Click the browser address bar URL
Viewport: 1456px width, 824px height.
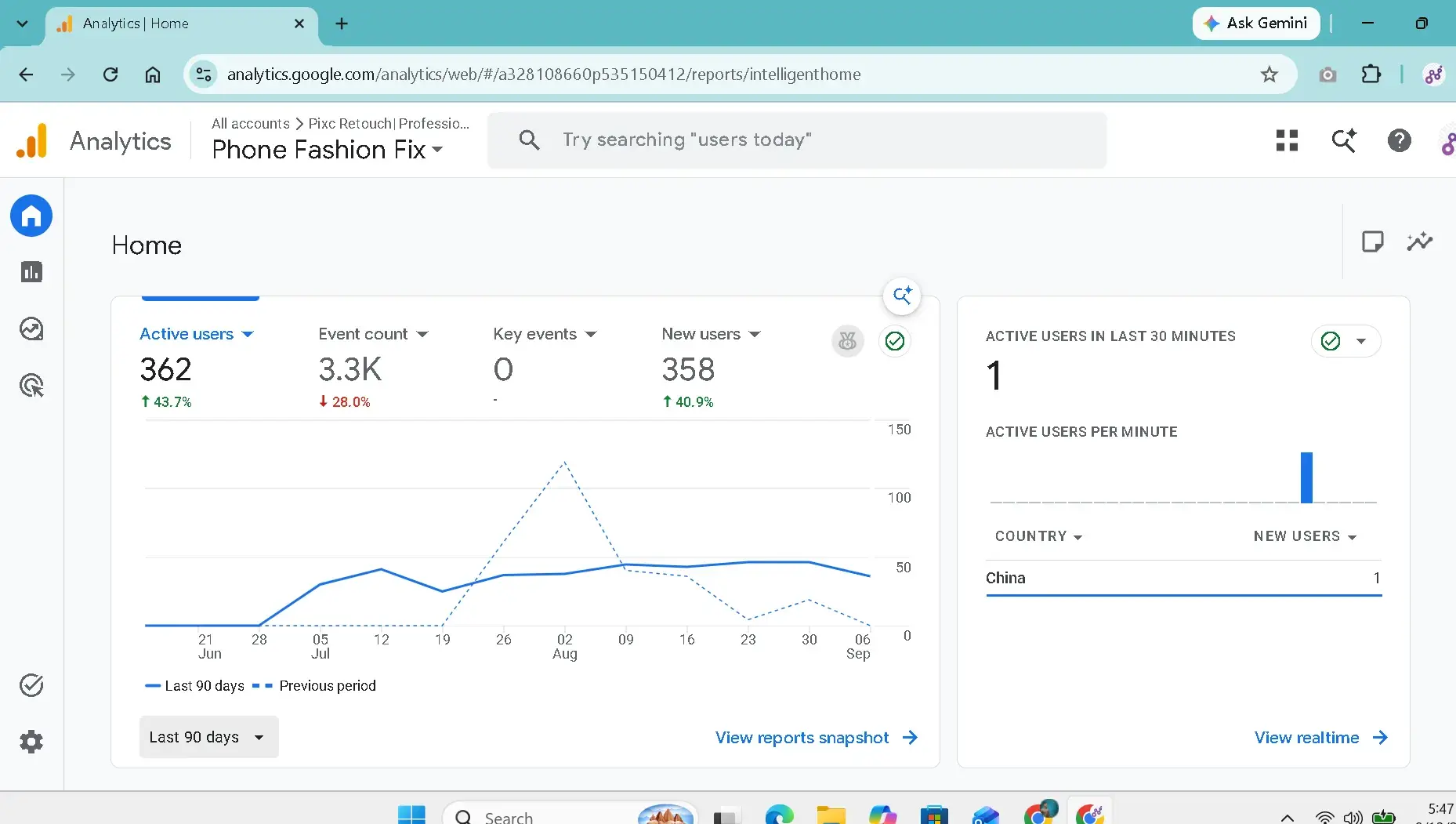coord(544,74)
